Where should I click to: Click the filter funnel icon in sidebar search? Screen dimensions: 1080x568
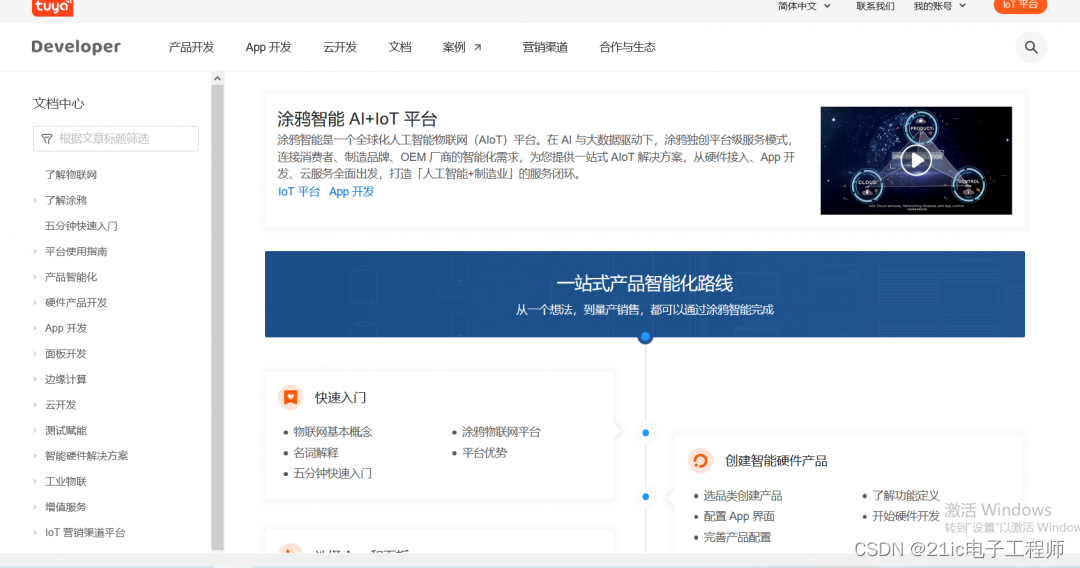(47, 139)
